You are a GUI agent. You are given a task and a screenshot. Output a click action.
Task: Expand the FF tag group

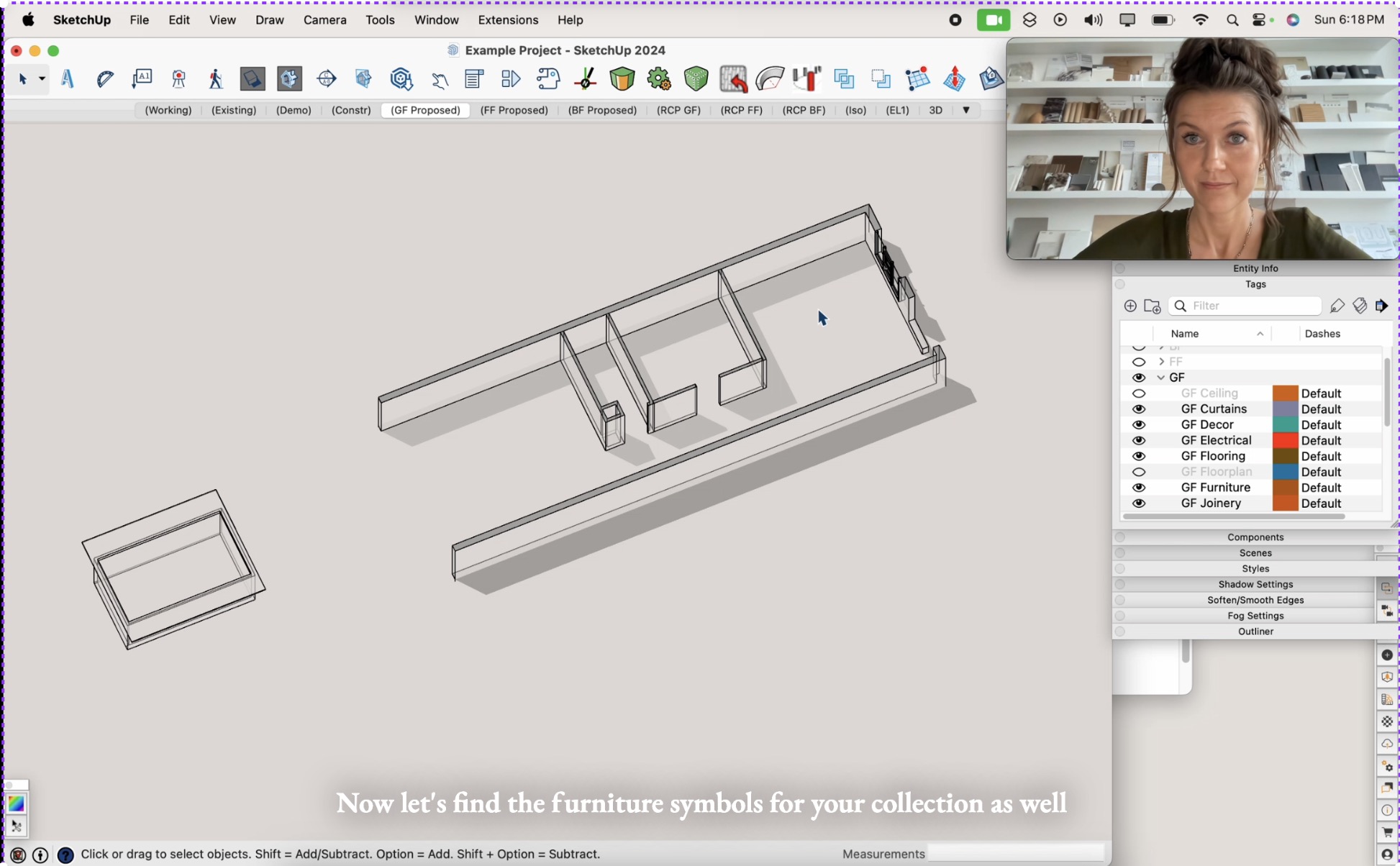1160,361
